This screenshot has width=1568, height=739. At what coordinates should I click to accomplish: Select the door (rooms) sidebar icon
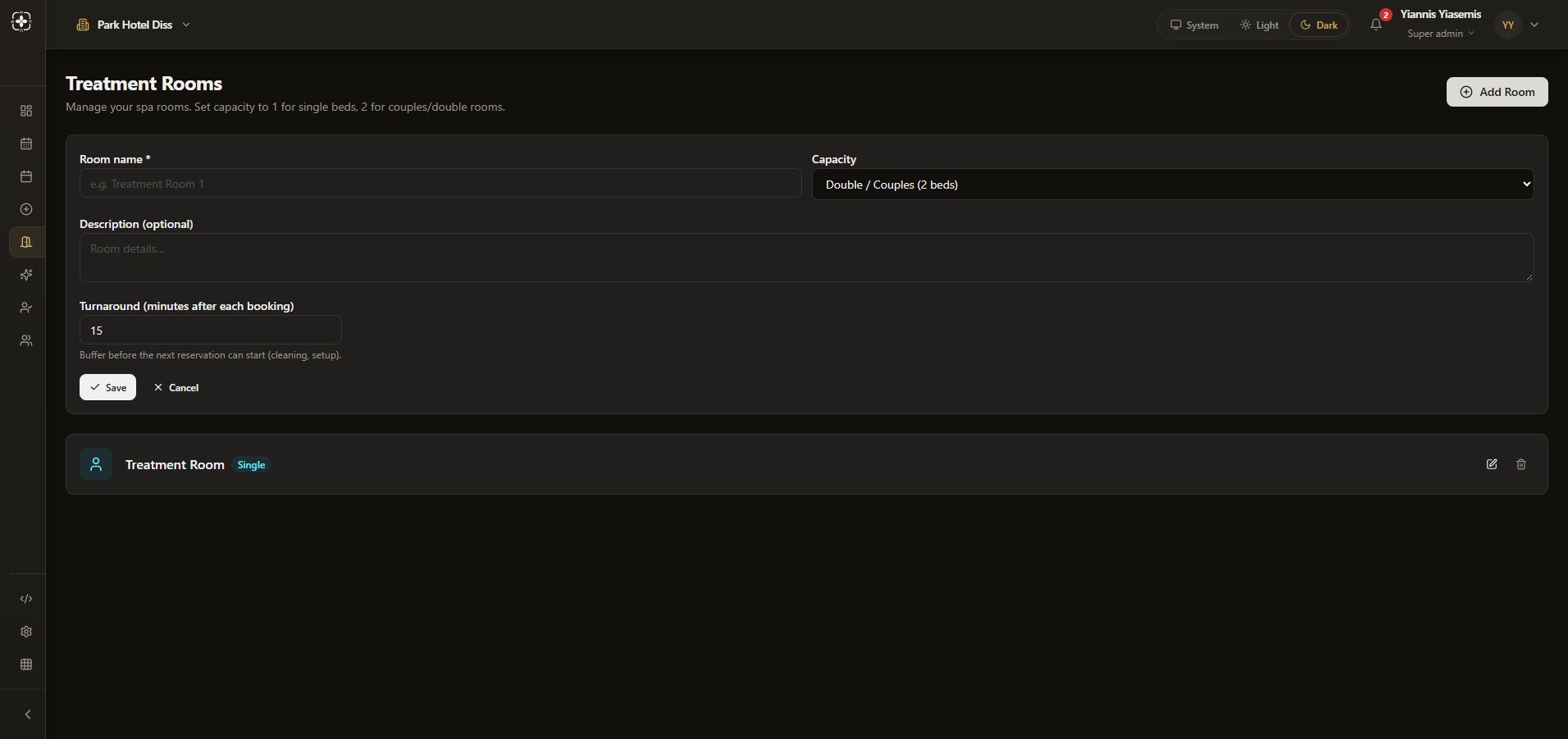(x=26, y=242)
